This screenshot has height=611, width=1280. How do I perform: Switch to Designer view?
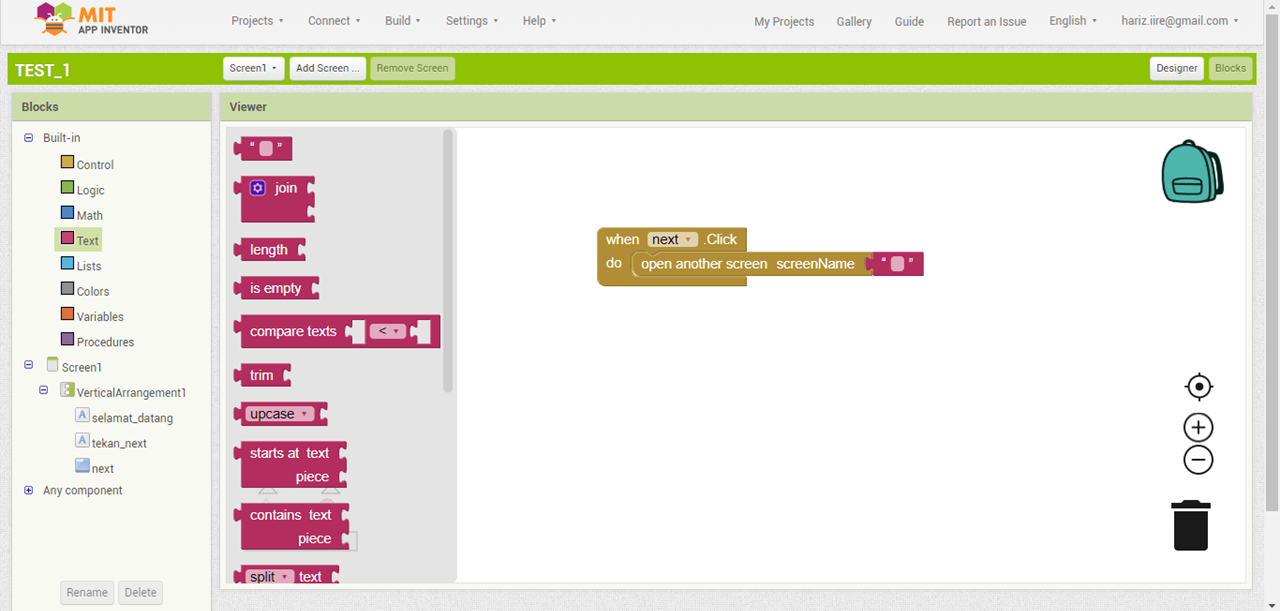(1176, 68)
